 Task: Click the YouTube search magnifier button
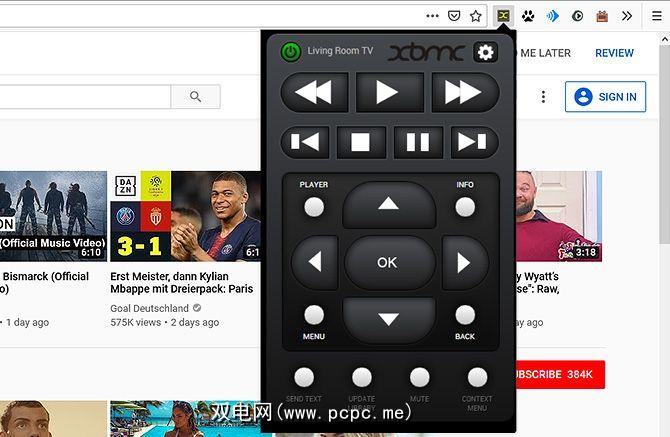coord(196,97)
